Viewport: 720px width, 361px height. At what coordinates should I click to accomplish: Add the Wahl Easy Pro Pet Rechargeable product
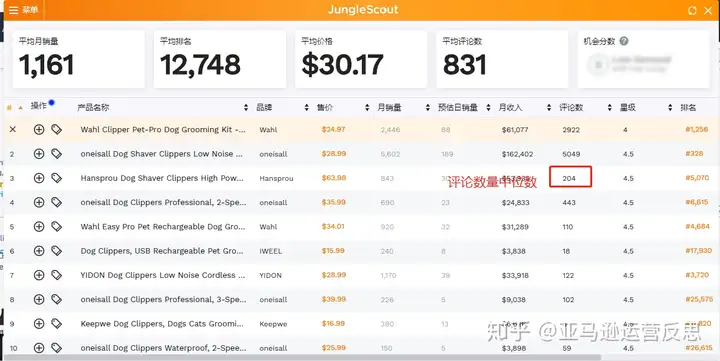tap(39, 226)
